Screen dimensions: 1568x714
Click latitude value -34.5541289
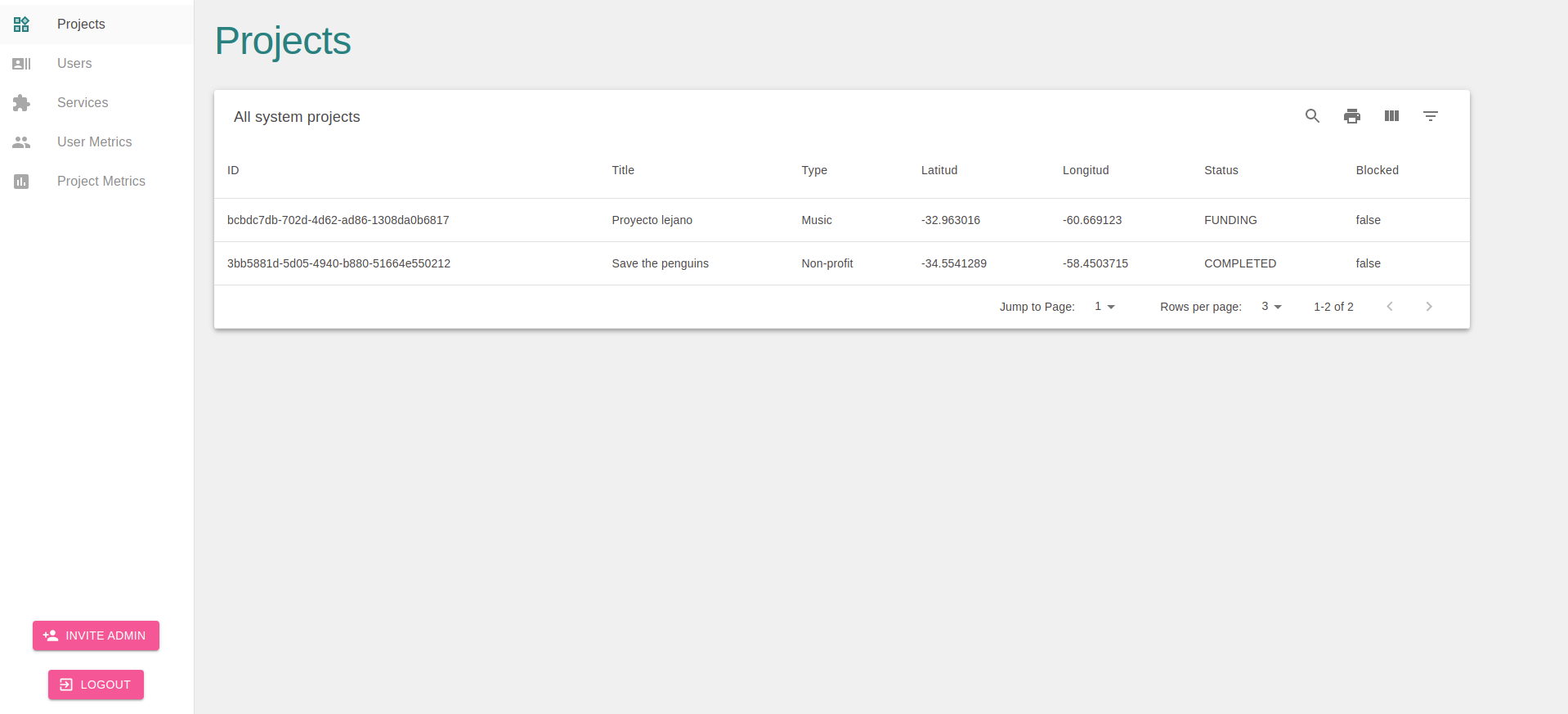954,263
